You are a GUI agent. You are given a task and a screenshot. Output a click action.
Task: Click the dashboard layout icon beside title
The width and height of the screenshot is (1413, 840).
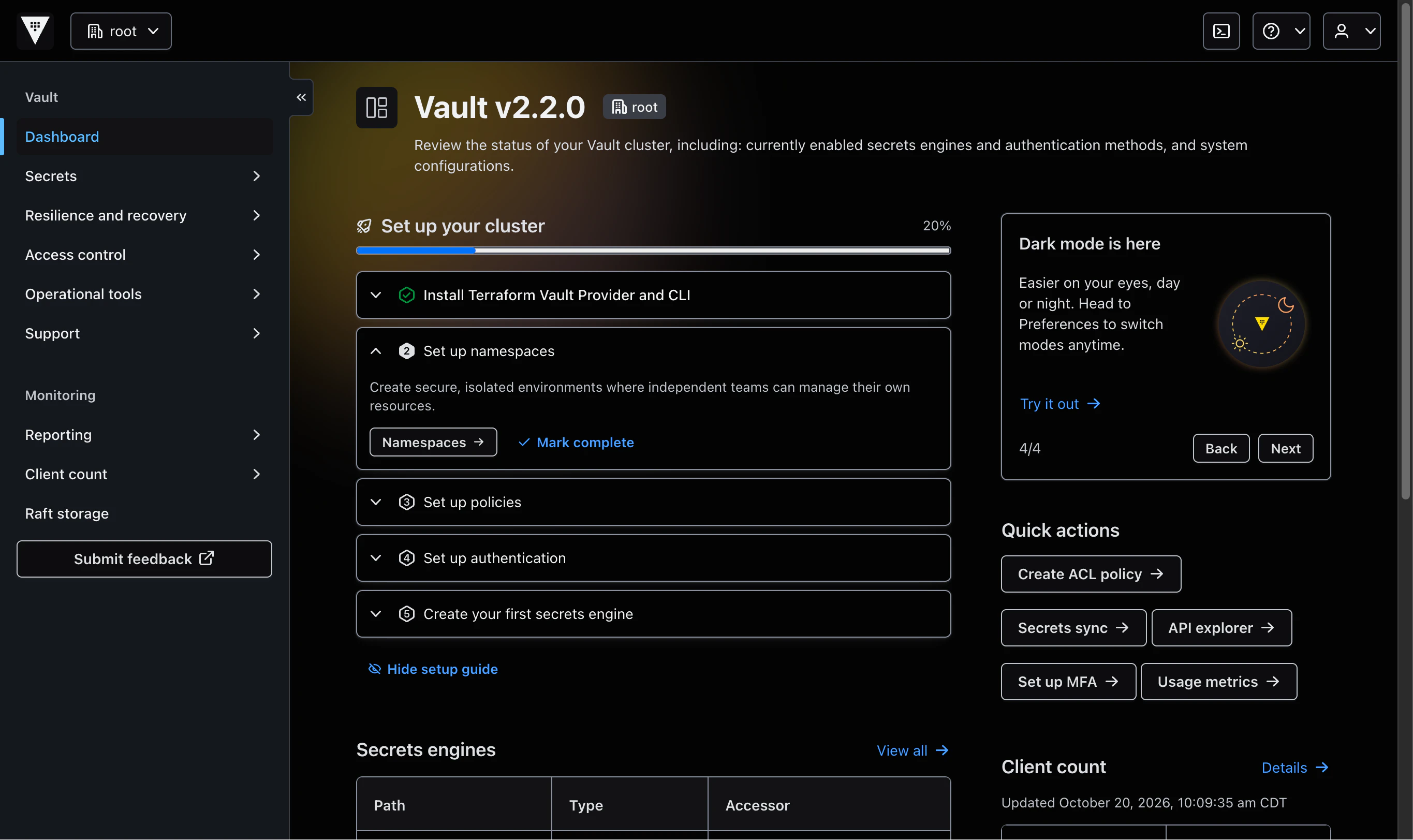point(376,108)
